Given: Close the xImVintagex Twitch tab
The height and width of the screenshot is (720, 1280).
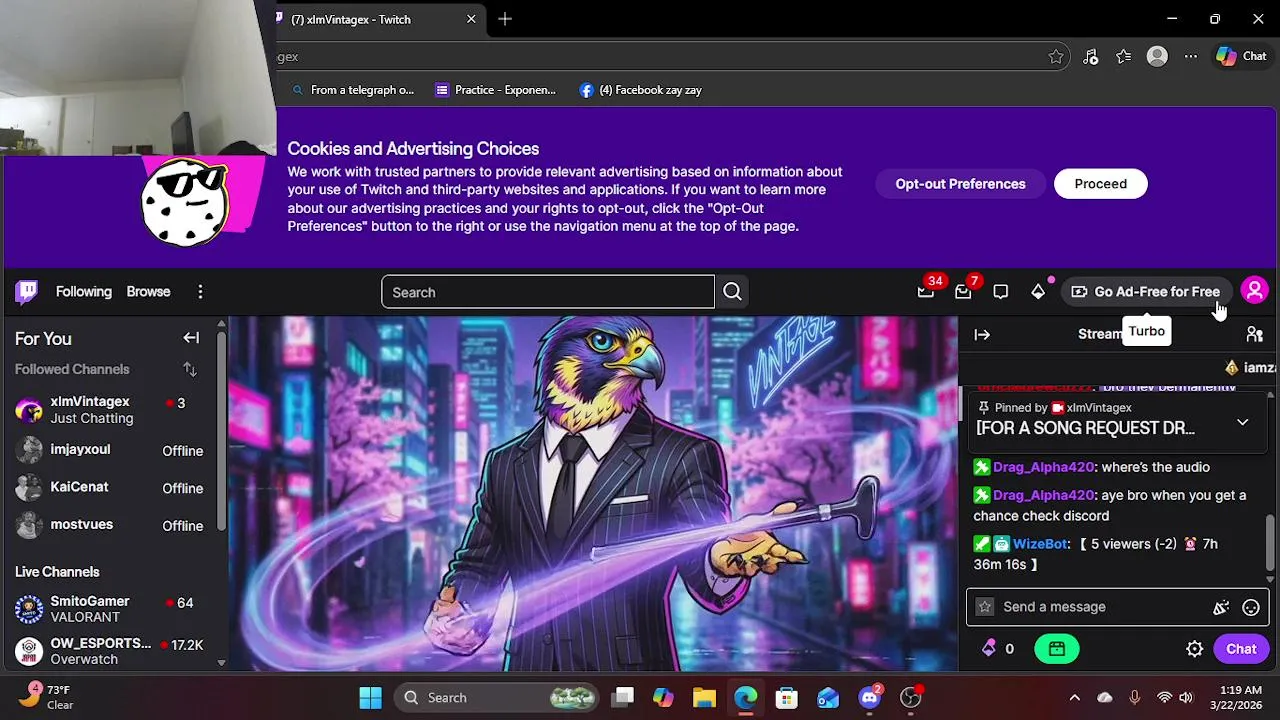Looking at the screenshot, I should click(x=471, y=19).
